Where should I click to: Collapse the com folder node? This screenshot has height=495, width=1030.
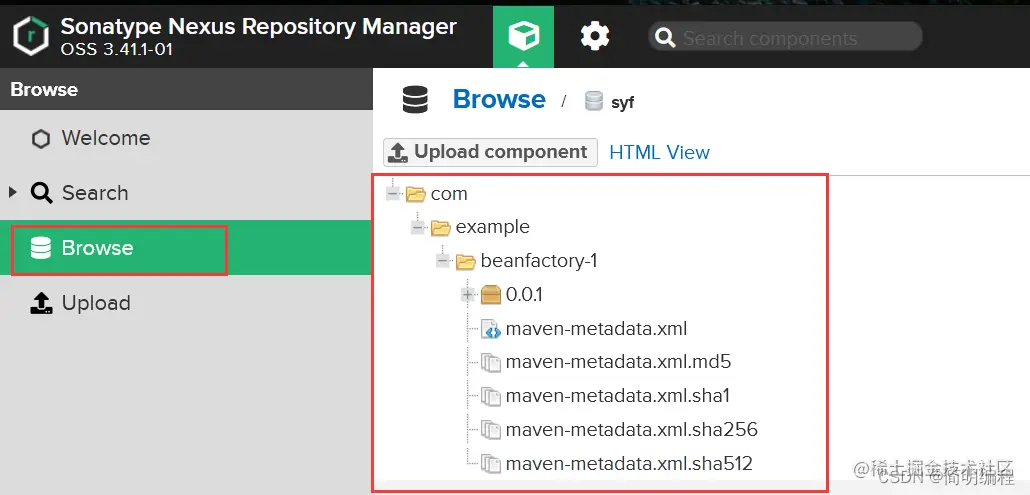(393, 194)
